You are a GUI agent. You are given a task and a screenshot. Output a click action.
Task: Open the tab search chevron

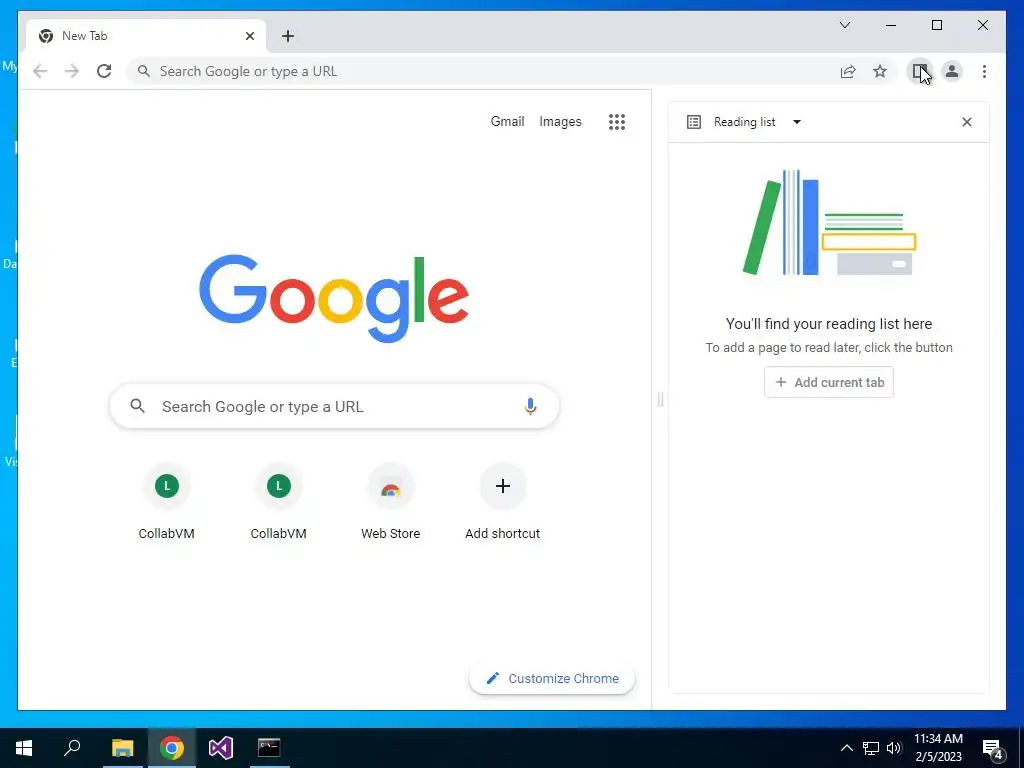[844, 25]
